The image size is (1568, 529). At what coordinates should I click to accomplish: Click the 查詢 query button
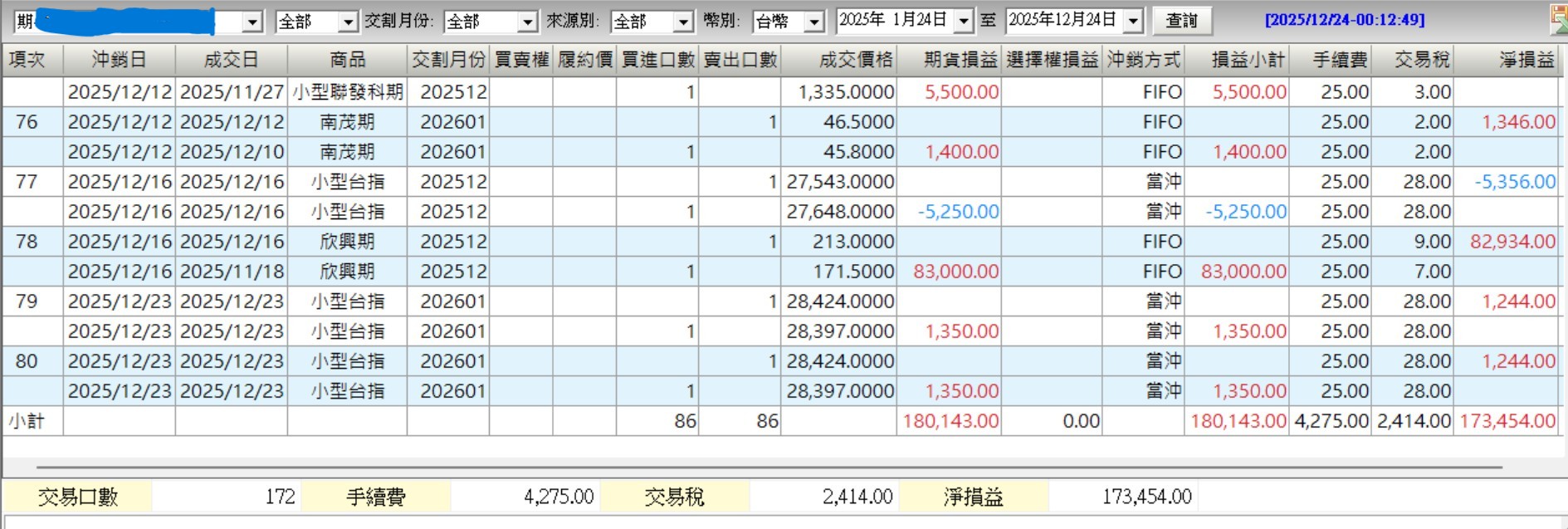1182,21
